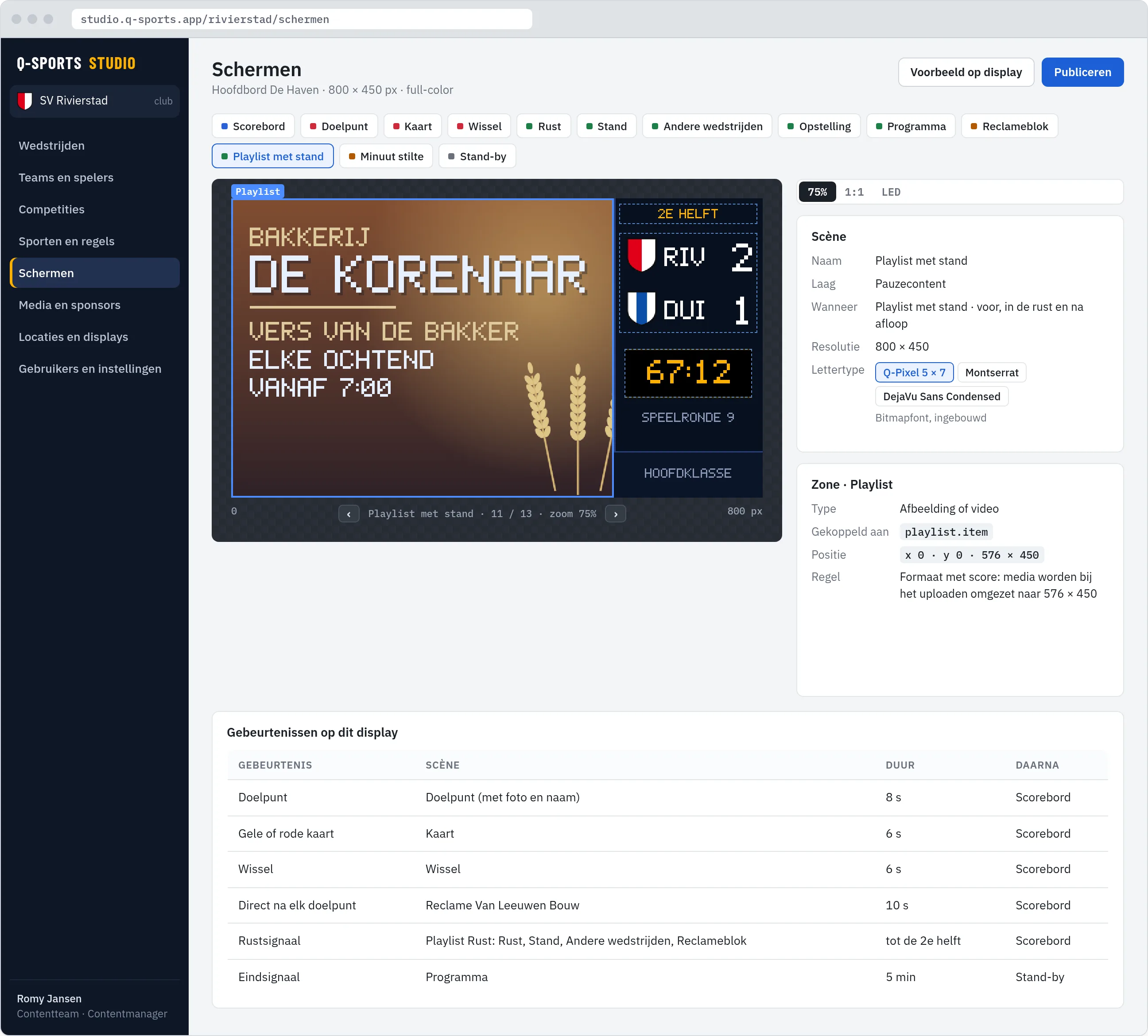Click the SV Rivierstad club shield icon

[x=24, y=101]
